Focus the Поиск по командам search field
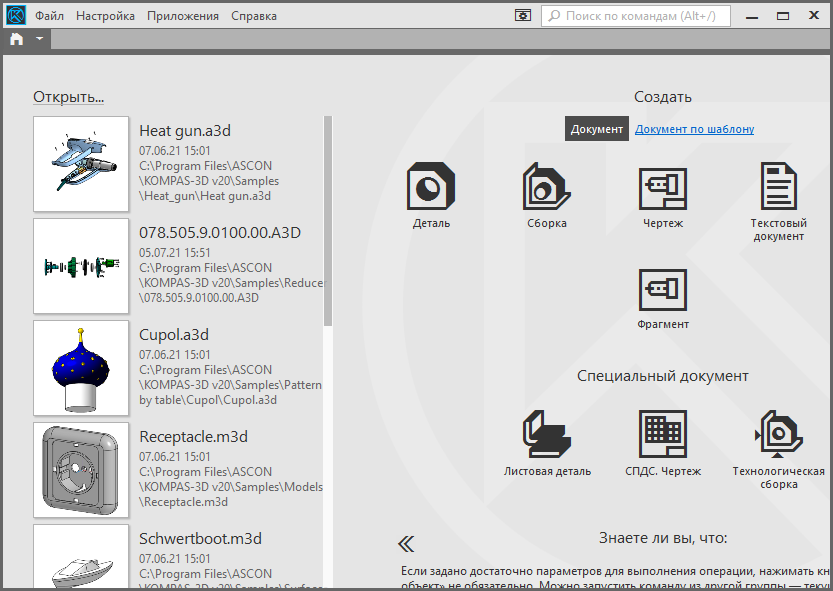Image resolution: width=833 pixels, height=591 pixels. pos(636,16)
